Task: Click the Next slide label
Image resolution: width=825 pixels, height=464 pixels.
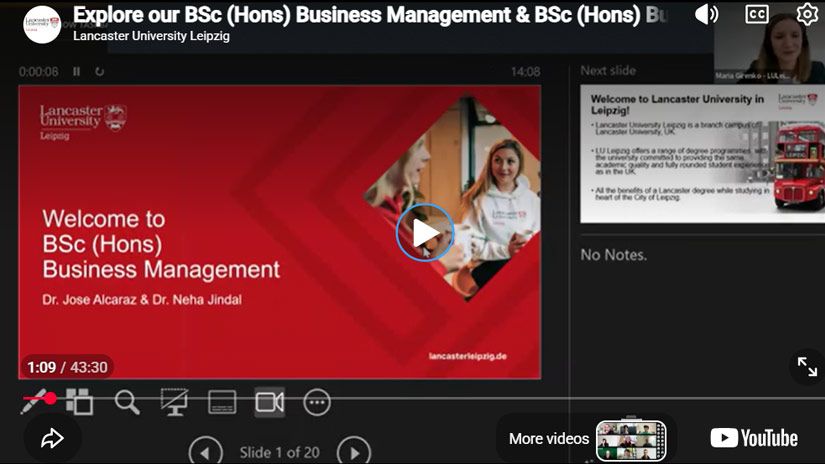Action: click(x=608, y=70)
